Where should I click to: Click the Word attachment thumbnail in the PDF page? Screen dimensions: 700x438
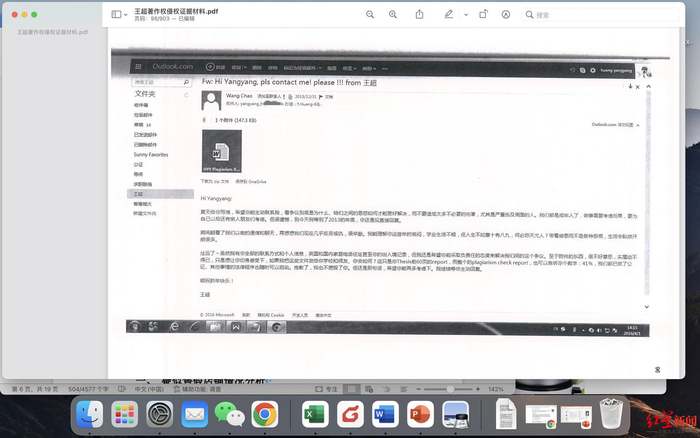click(222, 151)
